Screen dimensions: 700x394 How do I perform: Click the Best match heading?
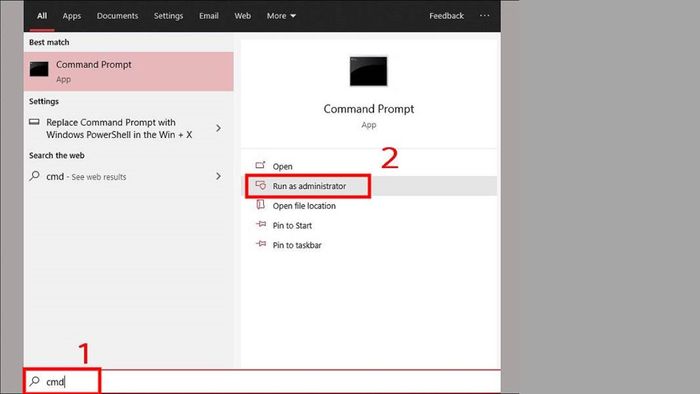(x=49, y=42)
